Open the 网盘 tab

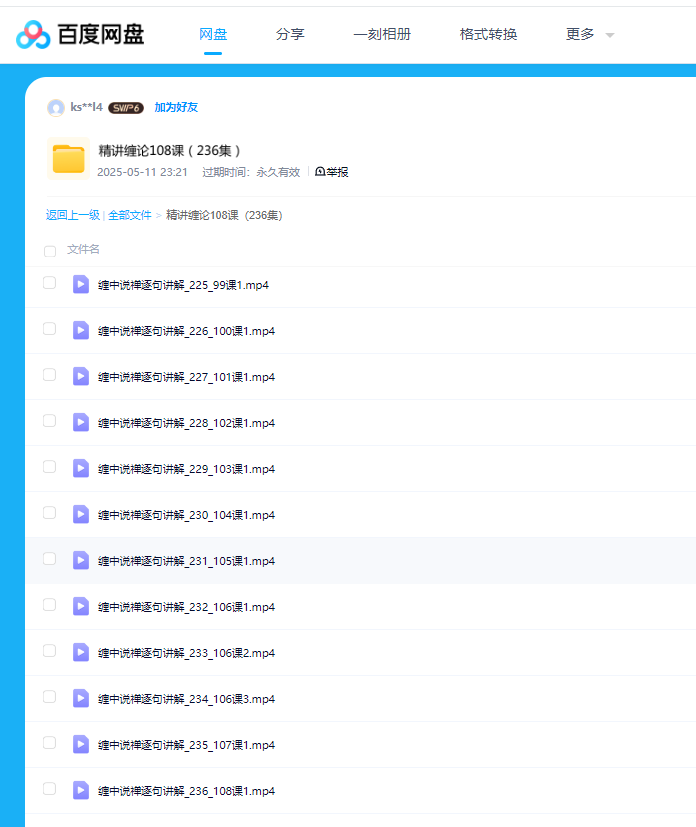click(213, 35)
